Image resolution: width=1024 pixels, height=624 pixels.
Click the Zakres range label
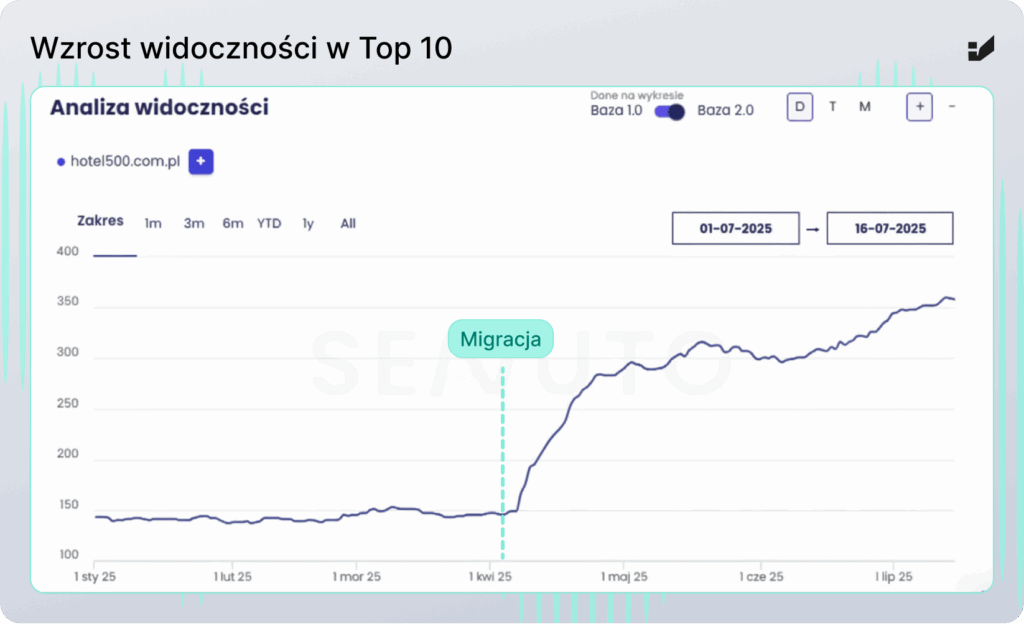point(100,221)
